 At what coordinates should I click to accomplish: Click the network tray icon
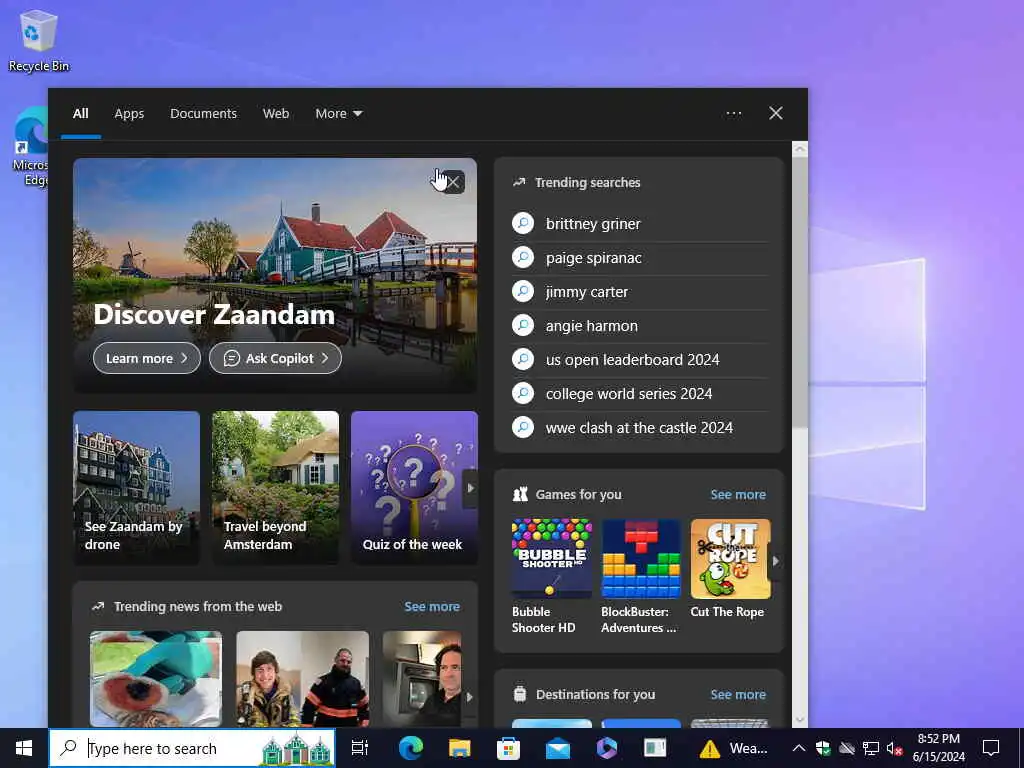pyautogui.click(x=871, y=748)
